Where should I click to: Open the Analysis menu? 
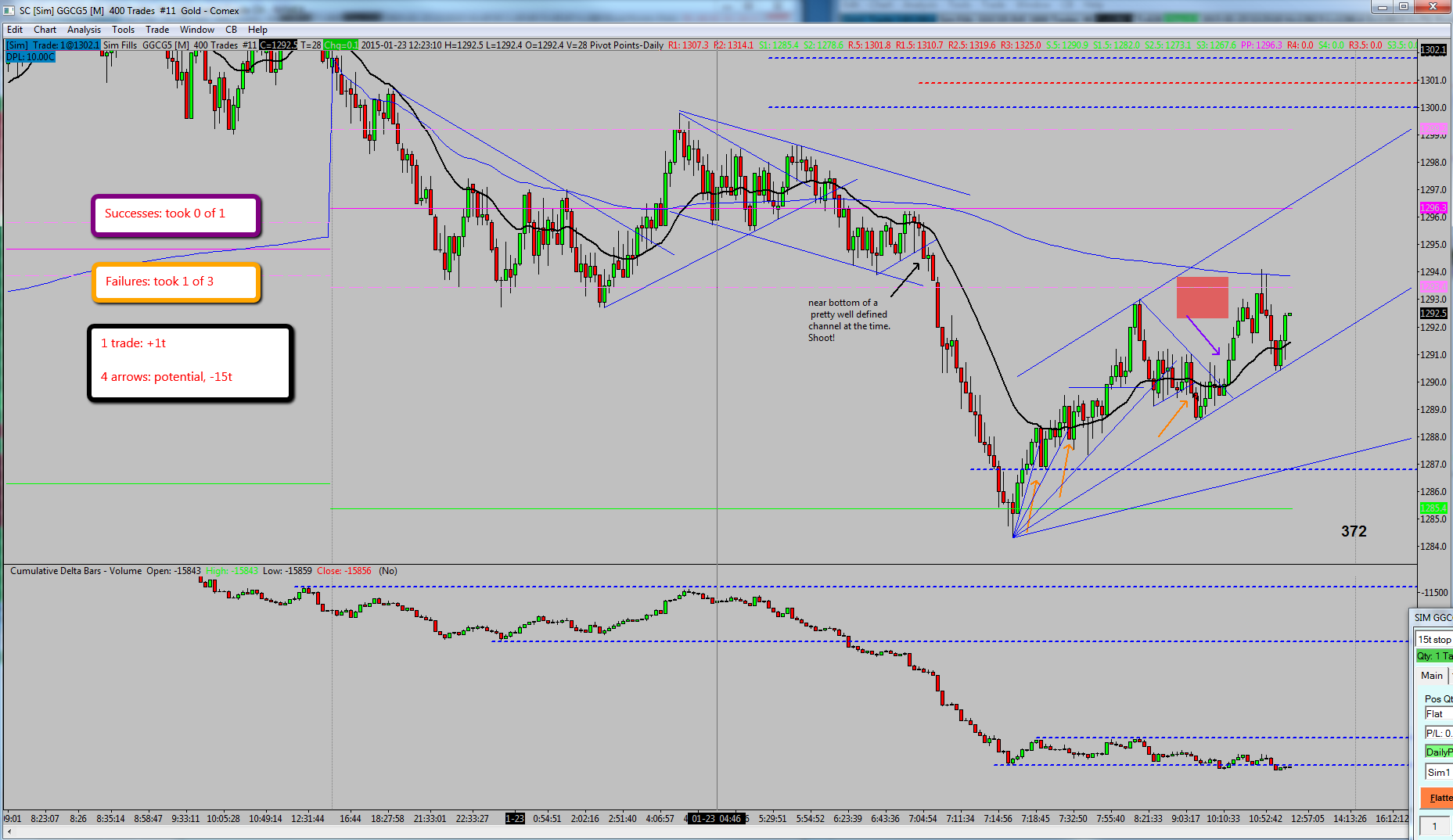coord(84,30)
